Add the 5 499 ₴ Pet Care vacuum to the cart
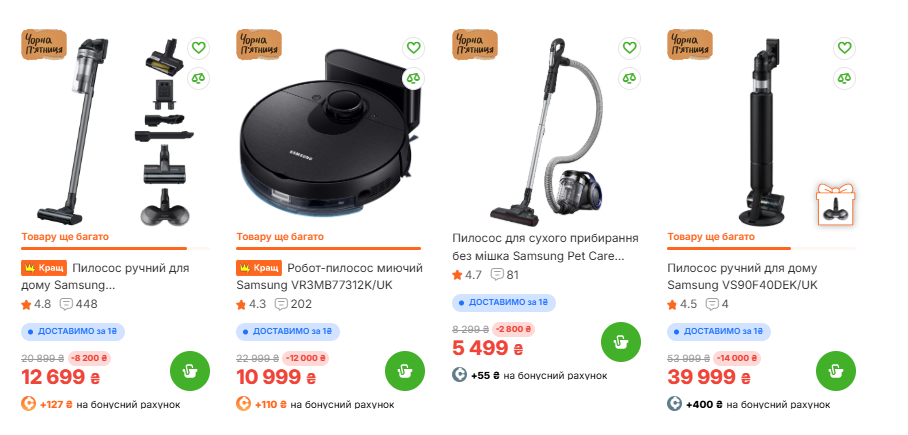908x435 pixels. tap(621, 342)
